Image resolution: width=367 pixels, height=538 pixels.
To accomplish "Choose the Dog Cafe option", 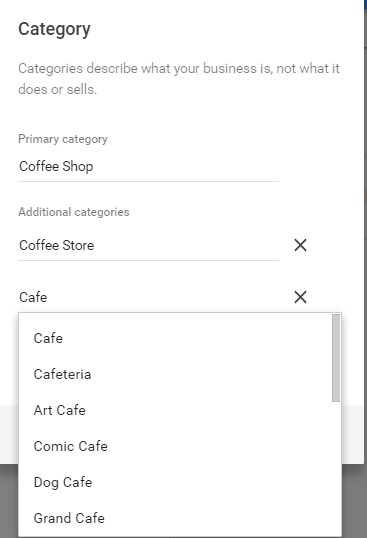I will point(175,482).
